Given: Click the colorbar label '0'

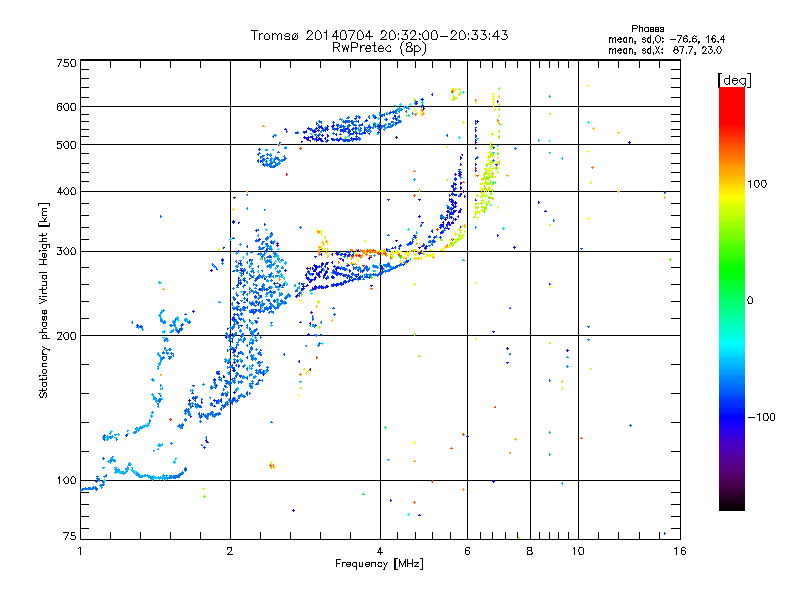Looking at the screenshot, I should click(750, 300).
